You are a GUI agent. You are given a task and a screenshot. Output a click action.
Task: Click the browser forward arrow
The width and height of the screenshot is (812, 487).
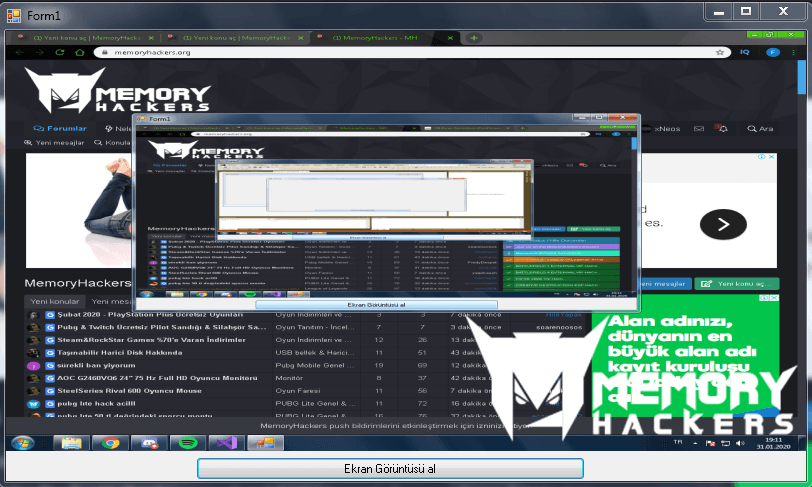tap(40, 52)
